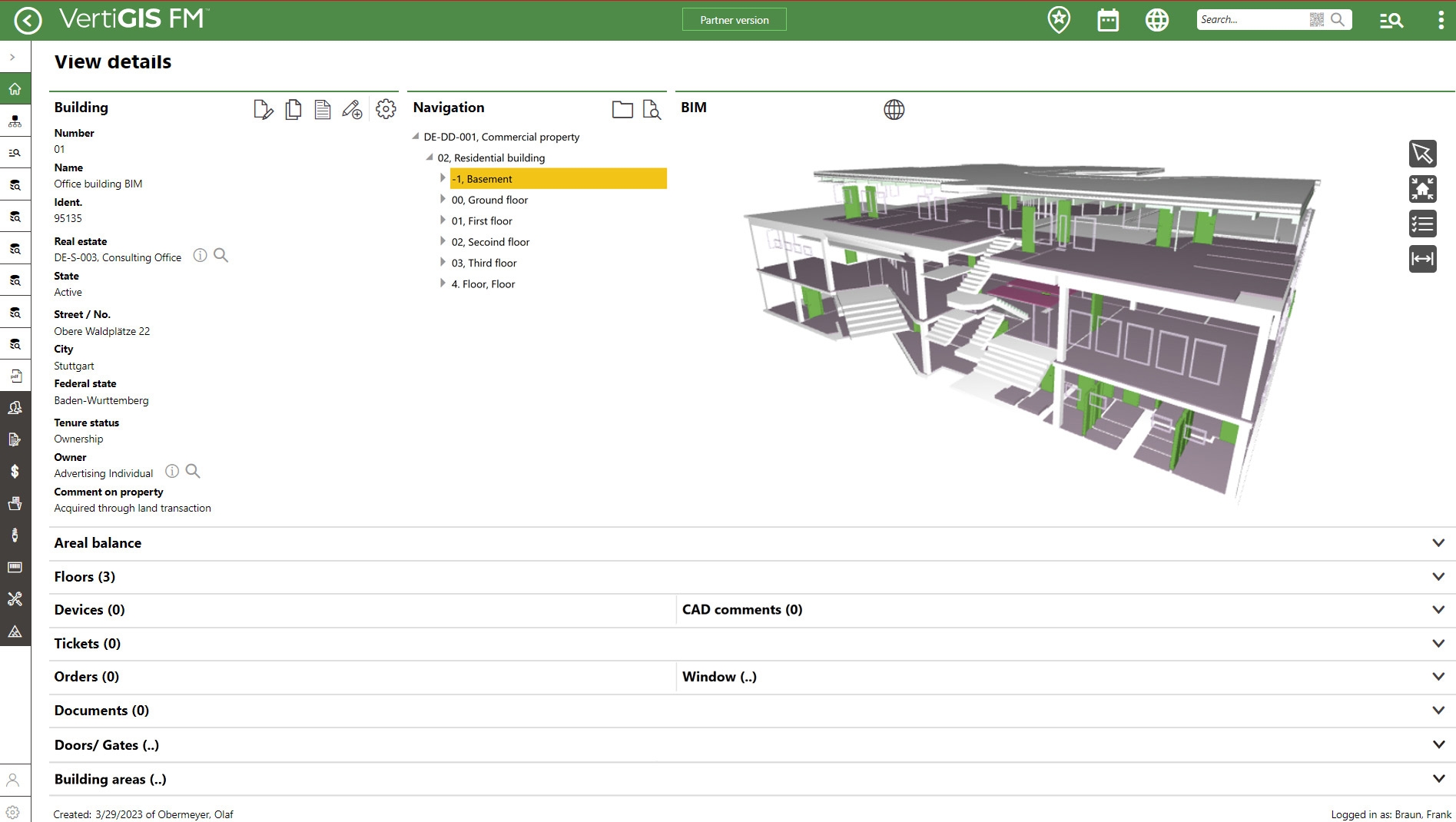Click the edit building document icon
This screenshot has width=1456, height=822.
(263, 109)
